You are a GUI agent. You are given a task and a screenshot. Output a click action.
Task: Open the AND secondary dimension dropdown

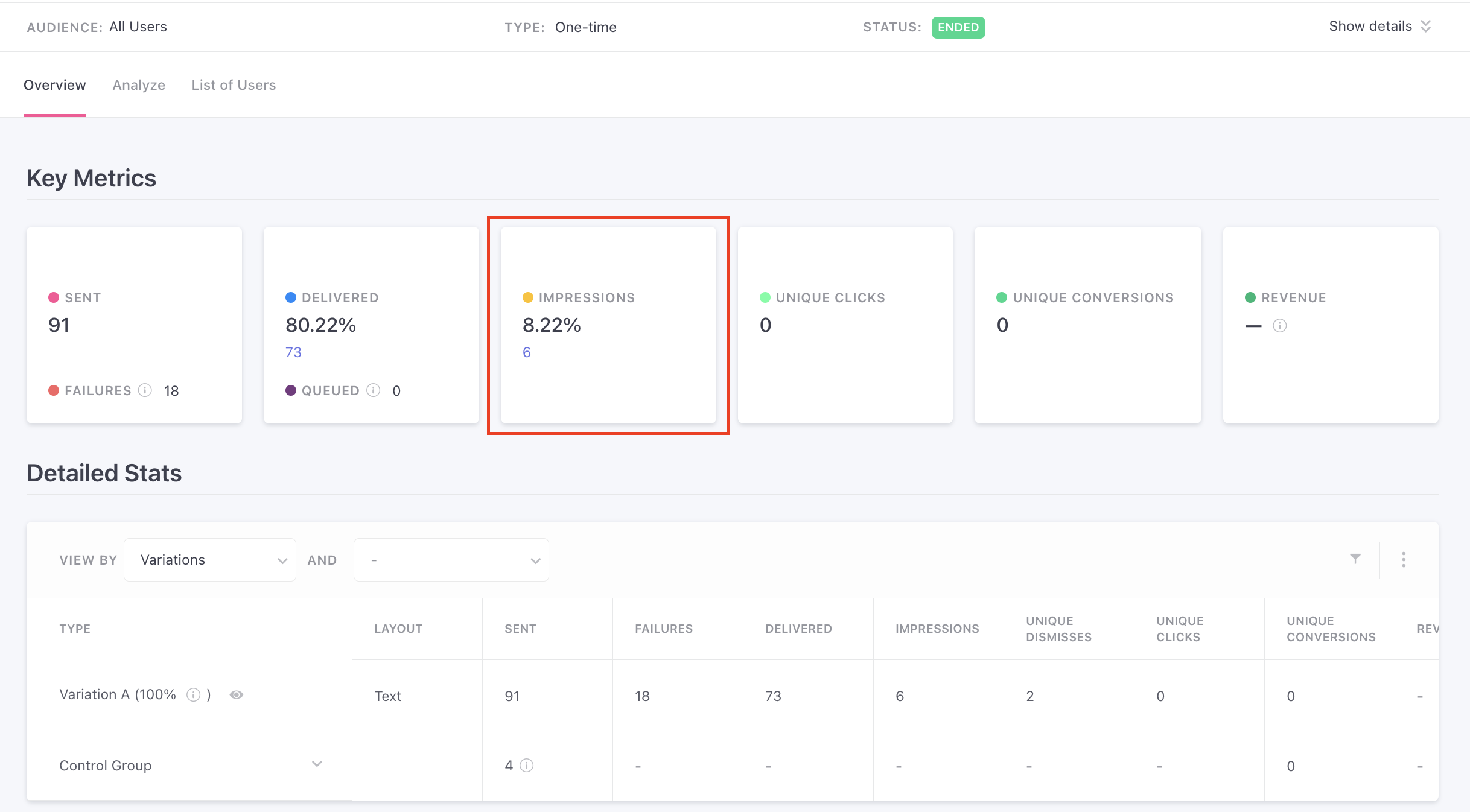pyautogui.click(x=451, y=560)
